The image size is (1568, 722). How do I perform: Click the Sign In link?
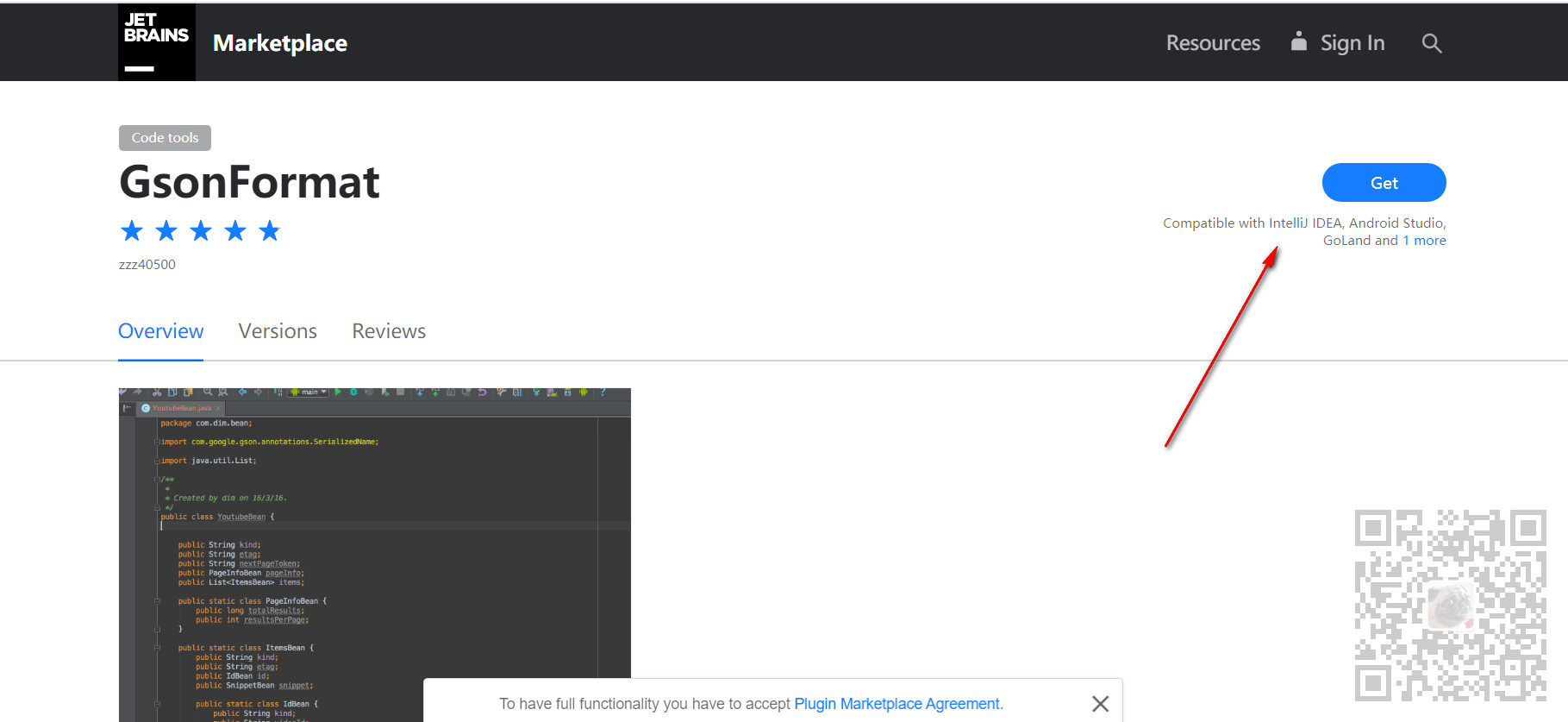tap(1352, 43)
